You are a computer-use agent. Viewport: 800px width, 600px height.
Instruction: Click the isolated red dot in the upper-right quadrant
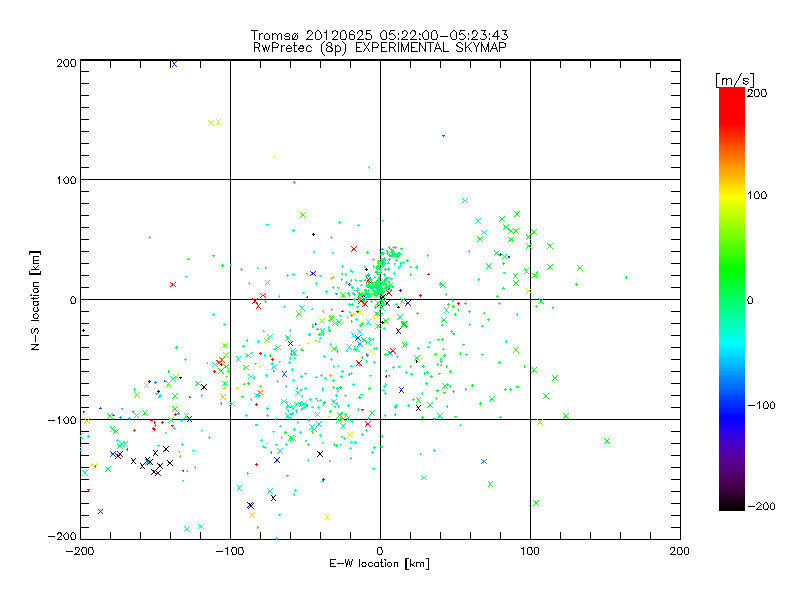click(443, 136)
